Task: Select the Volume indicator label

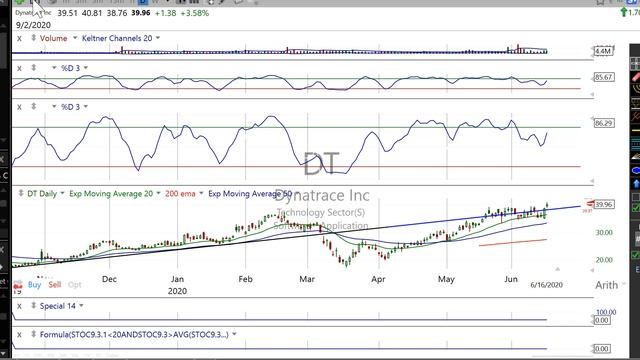Action: tap(53, 38)
